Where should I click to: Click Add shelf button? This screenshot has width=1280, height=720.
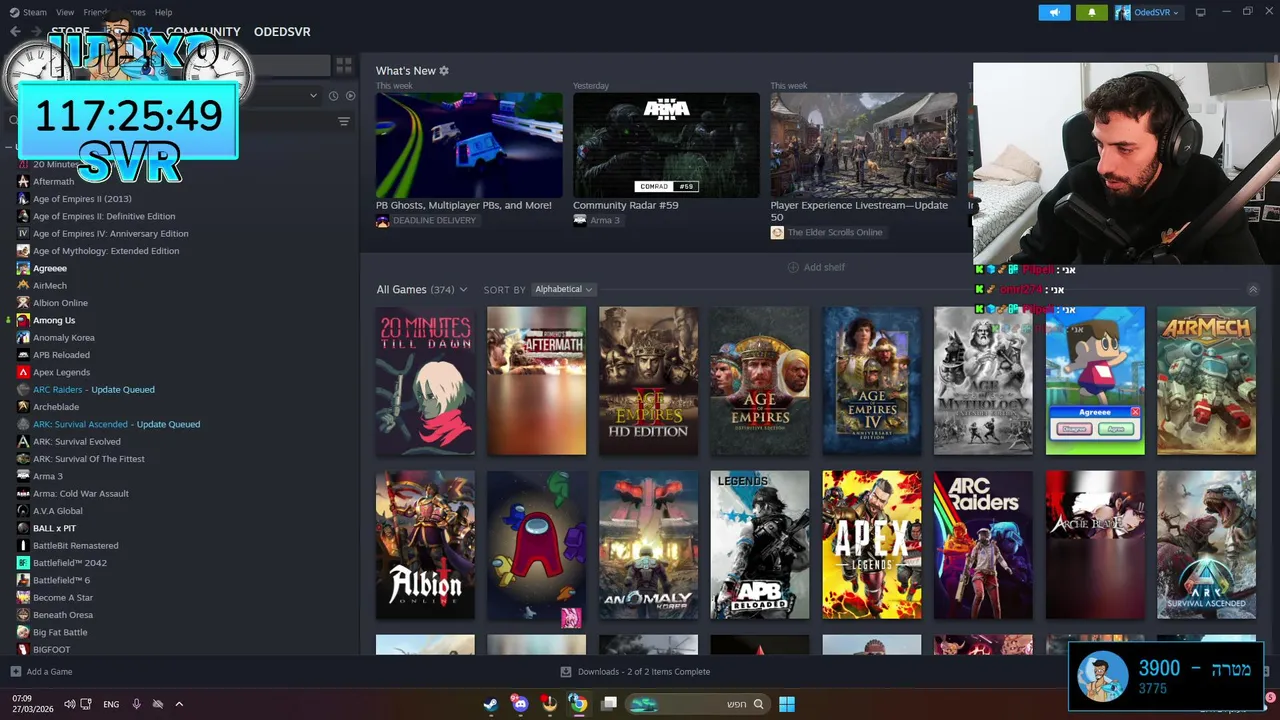click(x=816, y=267)
